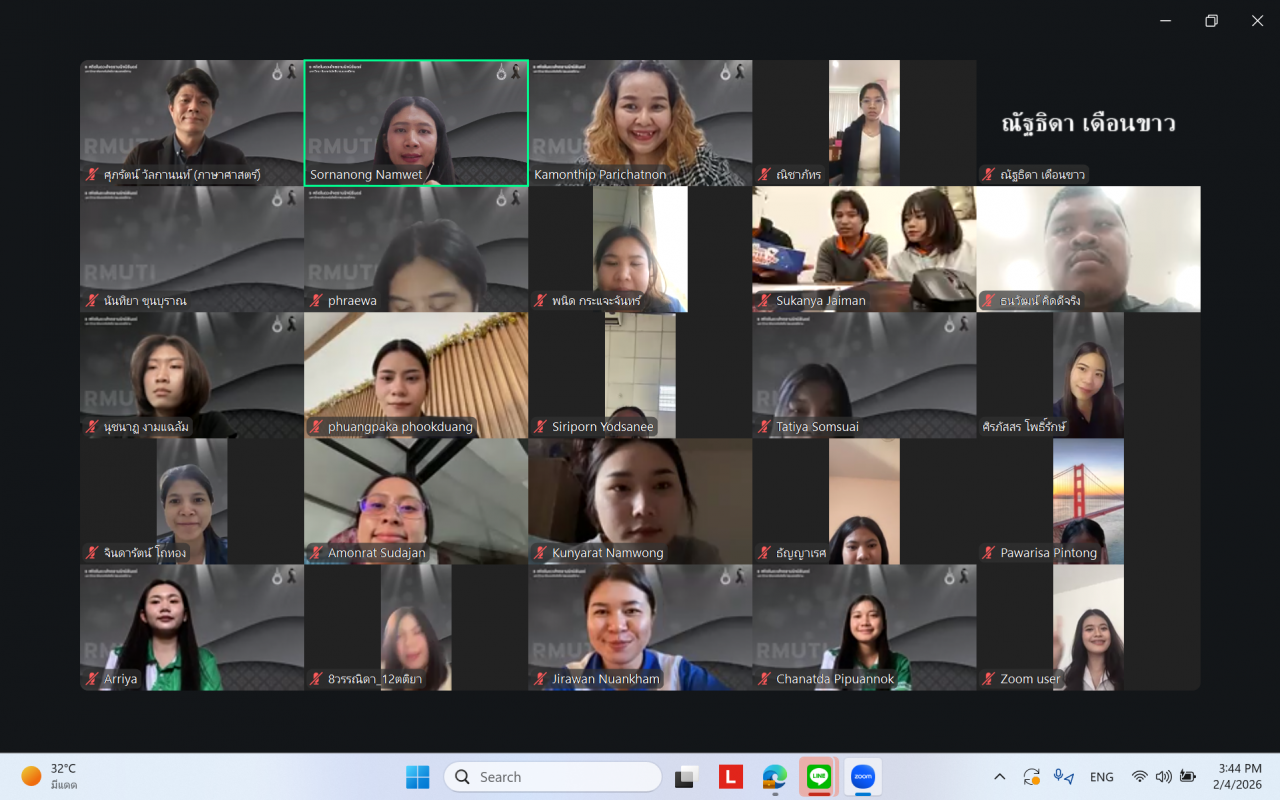Image resolution: width=1280 pixels, height=800 pixels.
Task: Click the sync status icon in system tray
Action: click(1031, 777)
